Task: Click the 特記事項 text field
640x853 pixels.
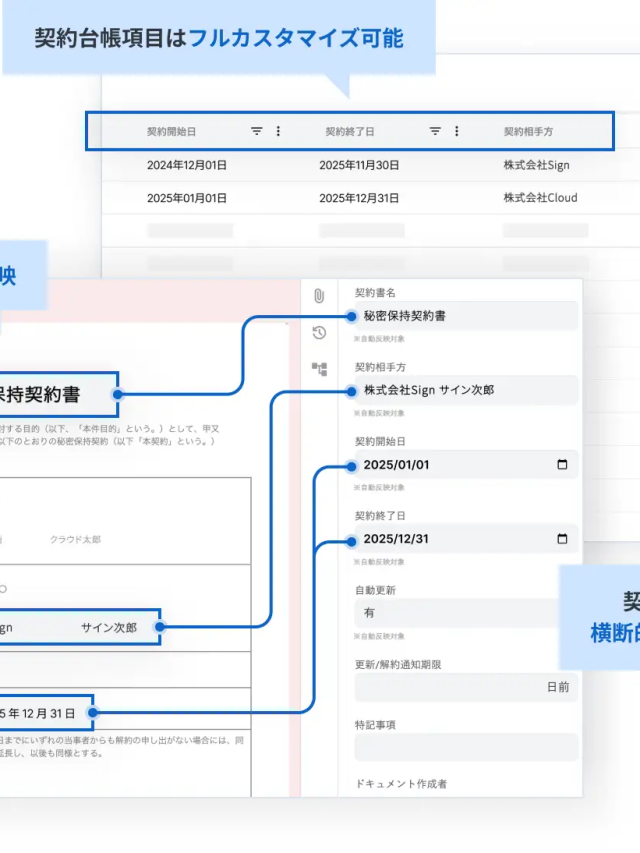Action: [x=465, y=747]
